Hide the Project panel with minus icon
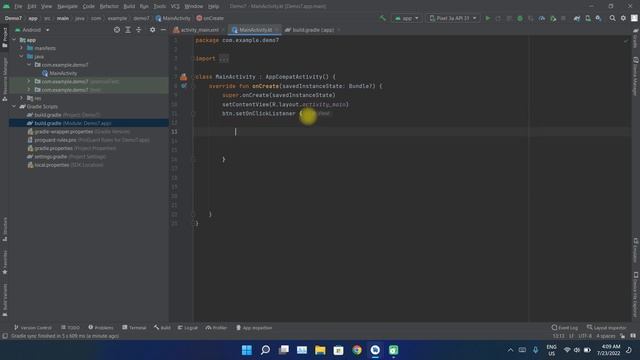The image size is (640, 360). (x=163, y=30)
